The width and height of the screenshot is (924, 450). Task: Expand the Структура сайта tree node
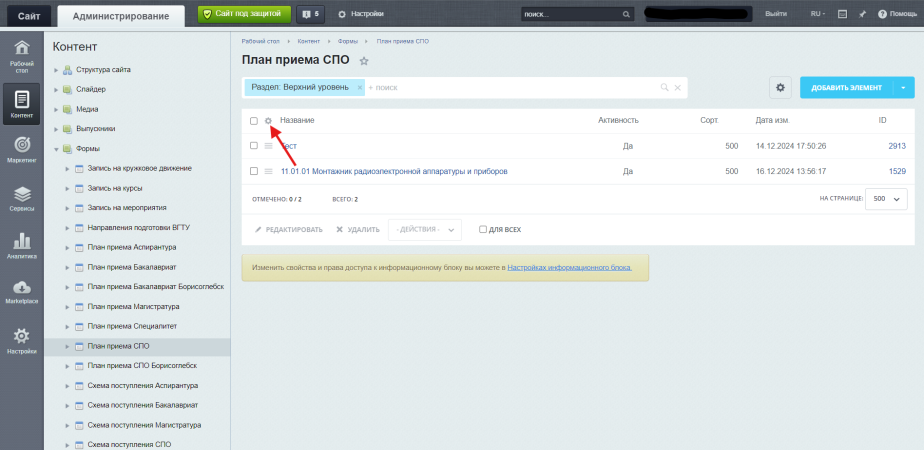pos(56,70)
